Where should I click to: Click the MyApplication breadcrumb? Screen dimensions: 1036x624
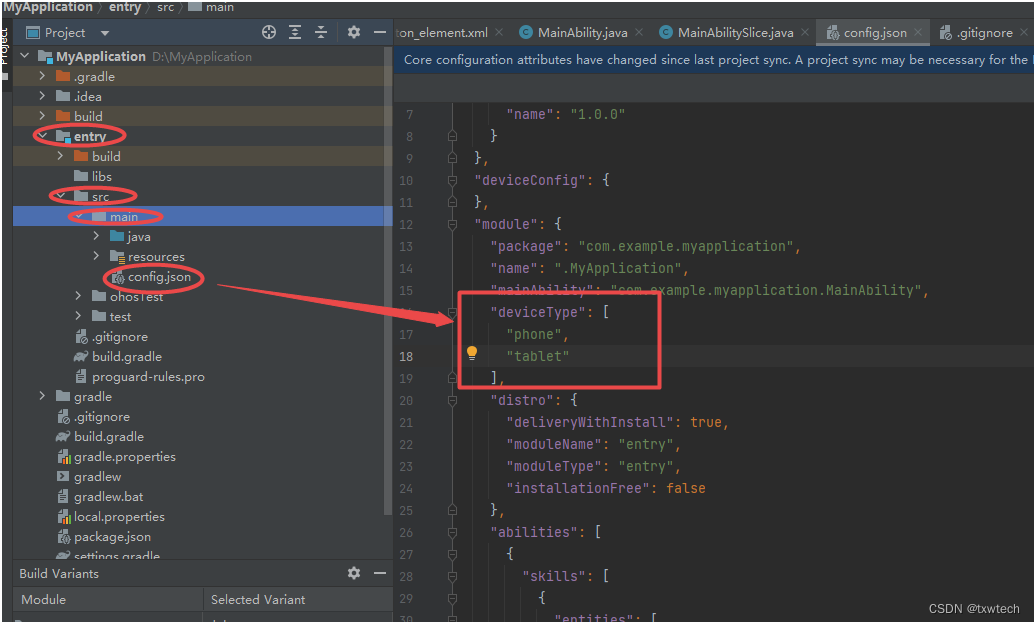pyautogui.click(x=48, y=7)
